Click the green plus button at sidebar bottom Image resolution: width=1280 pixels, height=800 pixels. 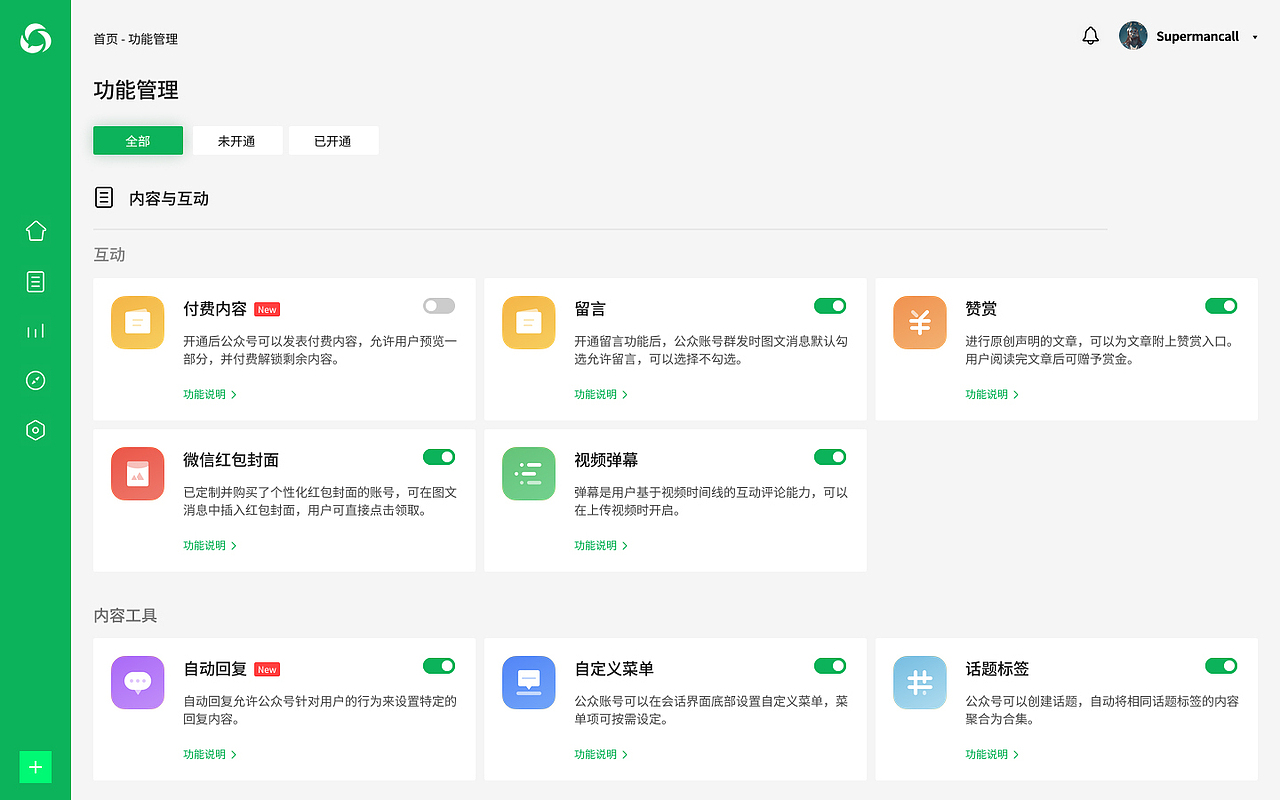pyautogui.click(x=35, y=767)
